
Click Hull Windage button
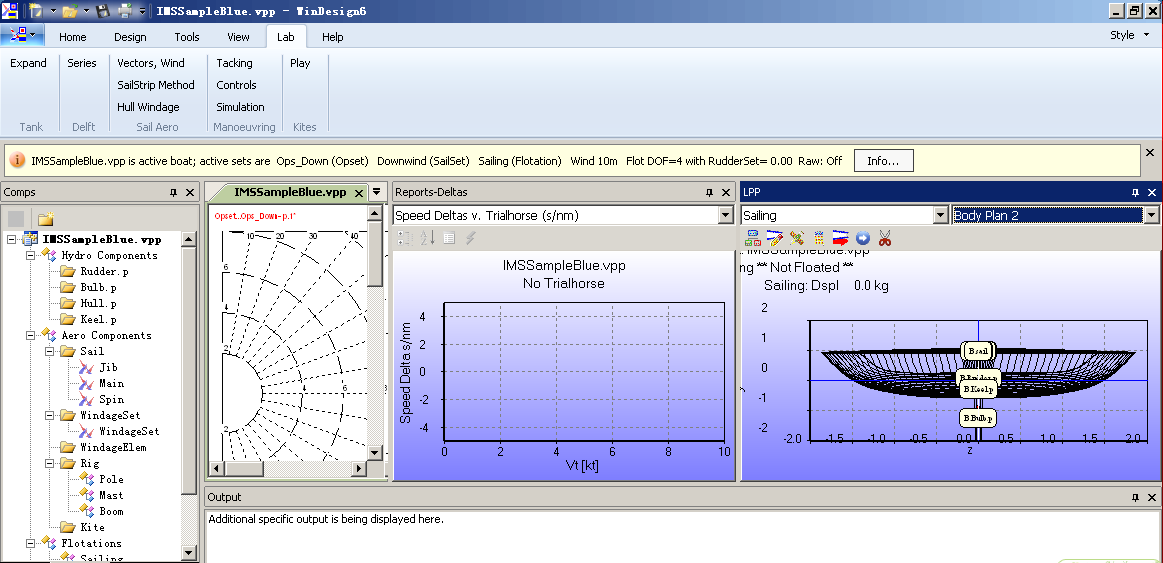tap(148, 107)
